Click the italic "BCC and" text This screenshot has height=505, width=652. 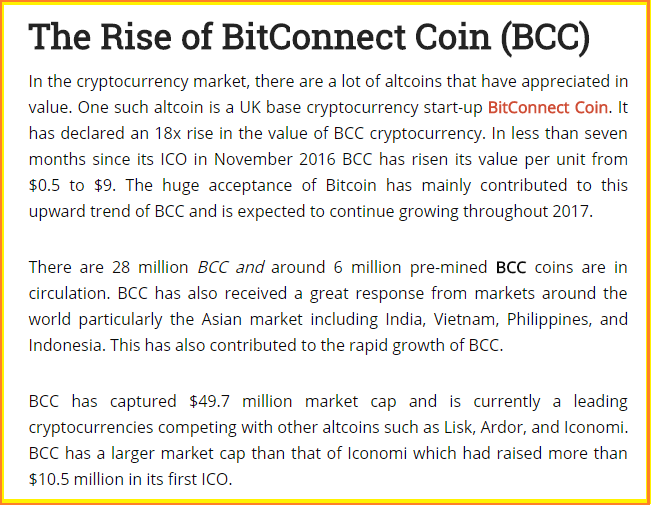point(231,267)
